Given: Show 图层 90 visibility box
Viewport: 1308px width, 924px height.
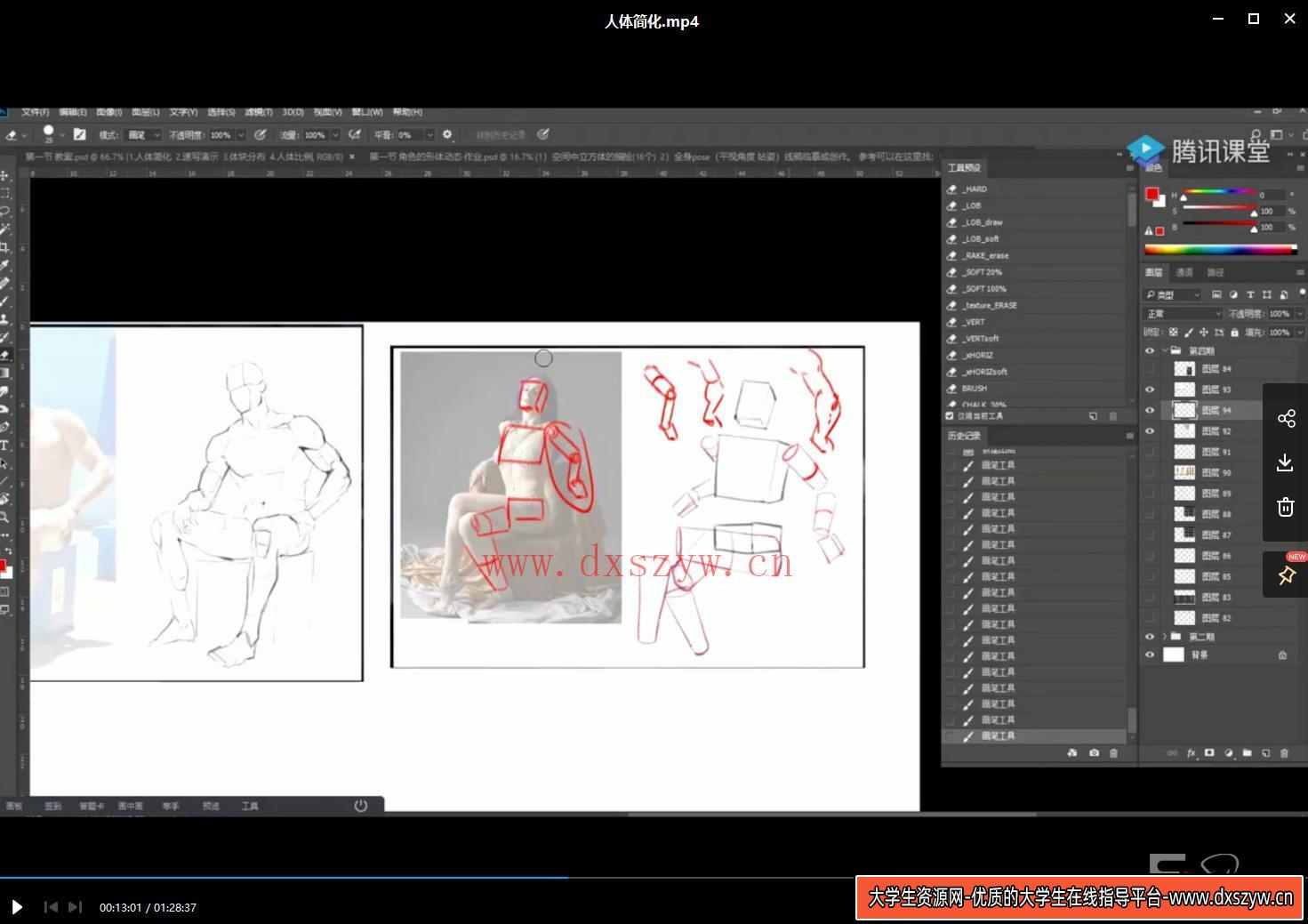Looking at the screenshot, I should click(1149, 472).
